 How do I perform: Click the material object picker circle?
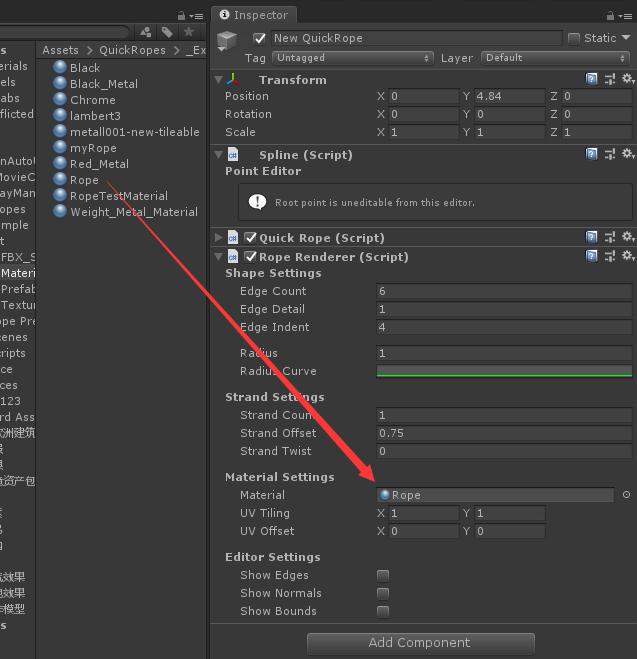626,495
